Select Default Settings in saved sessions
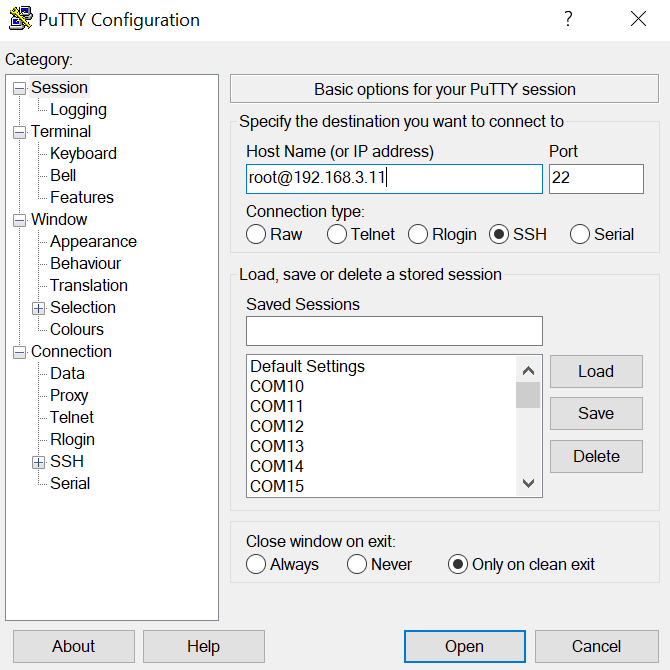This screenshot has width=670, height=670. [x=382, y=367]
